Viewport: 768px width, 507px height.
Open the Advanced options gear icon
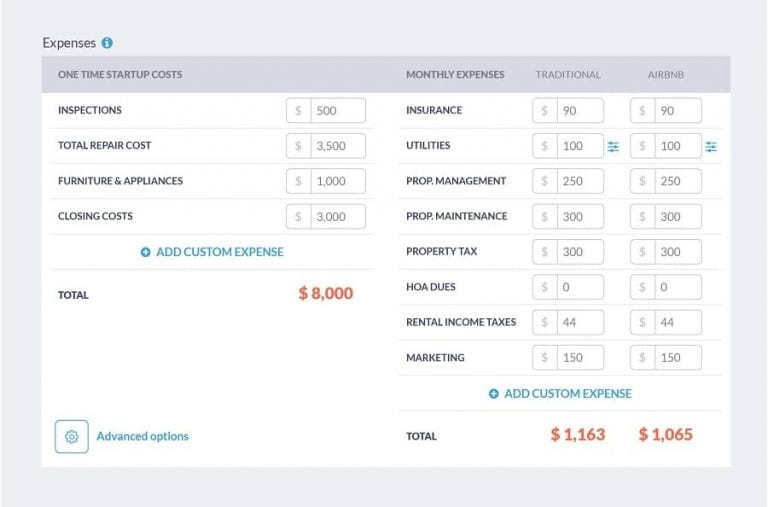[71, 437]
